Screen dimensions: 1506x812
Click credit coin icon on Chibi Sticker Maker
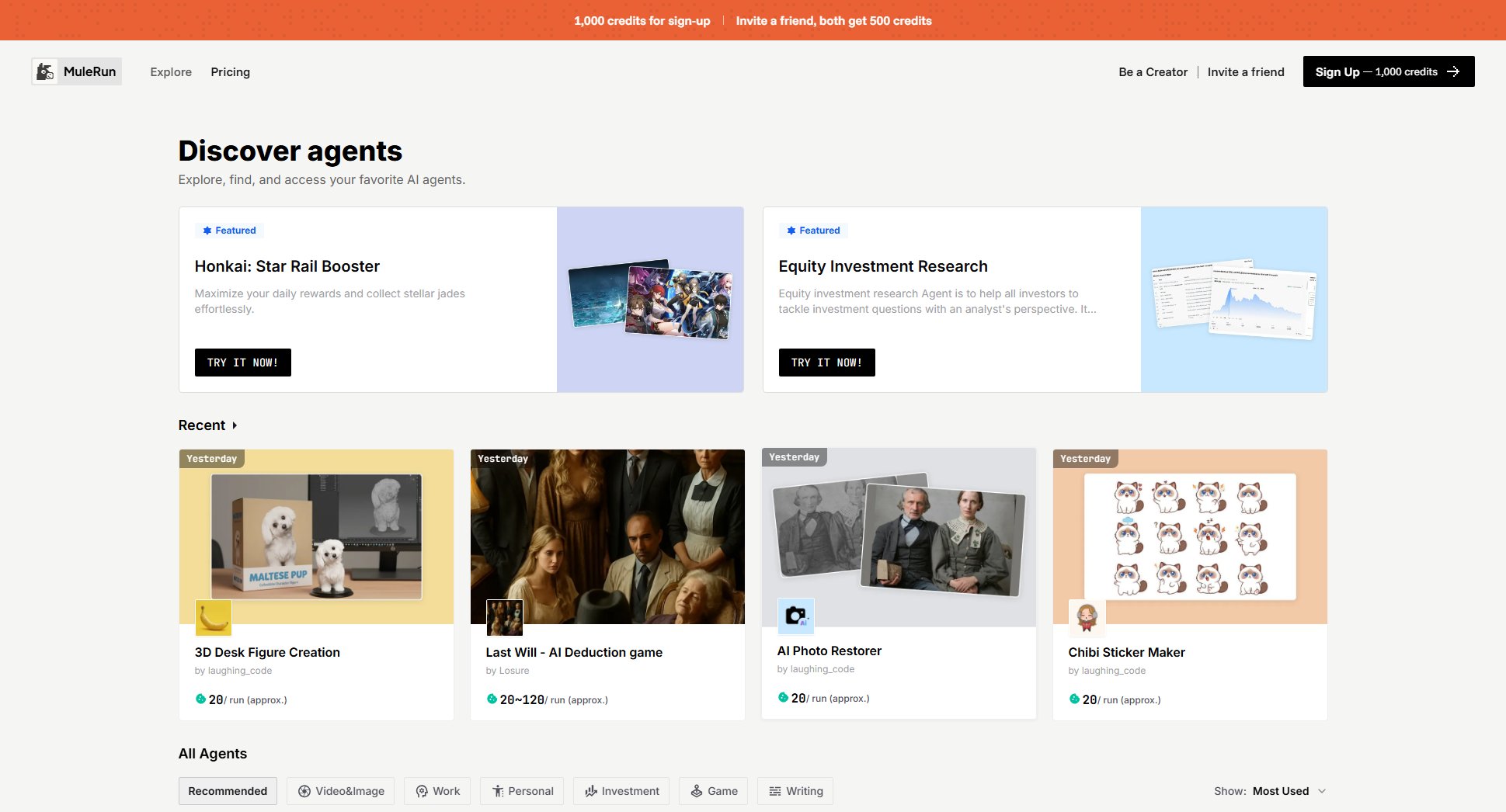(1074, 699)
